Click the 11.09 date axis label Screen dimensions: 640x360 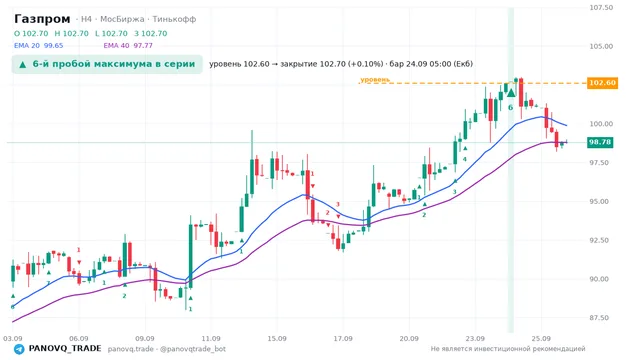pos(211,339)
